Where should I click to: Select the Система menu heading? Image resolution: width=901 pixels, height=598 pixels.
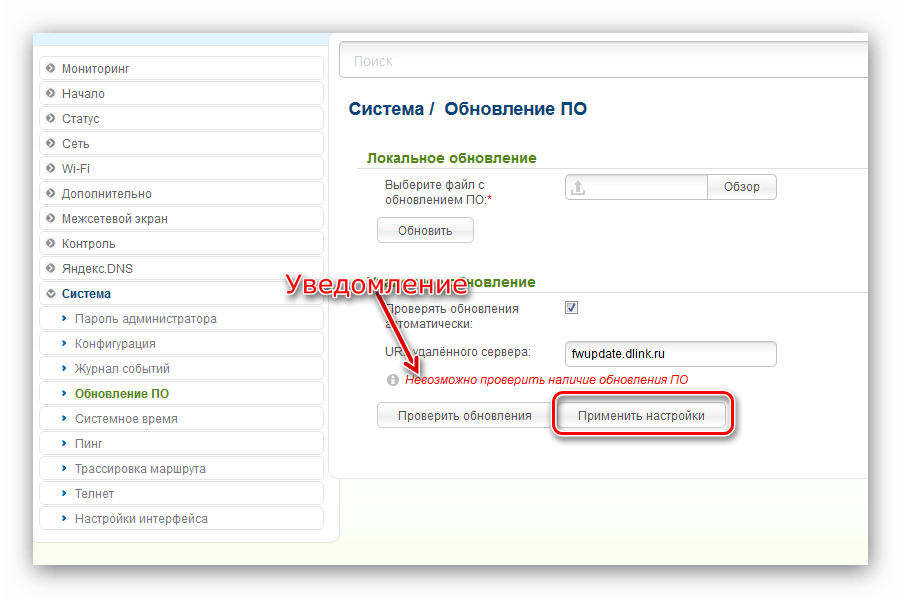(181, 294)
